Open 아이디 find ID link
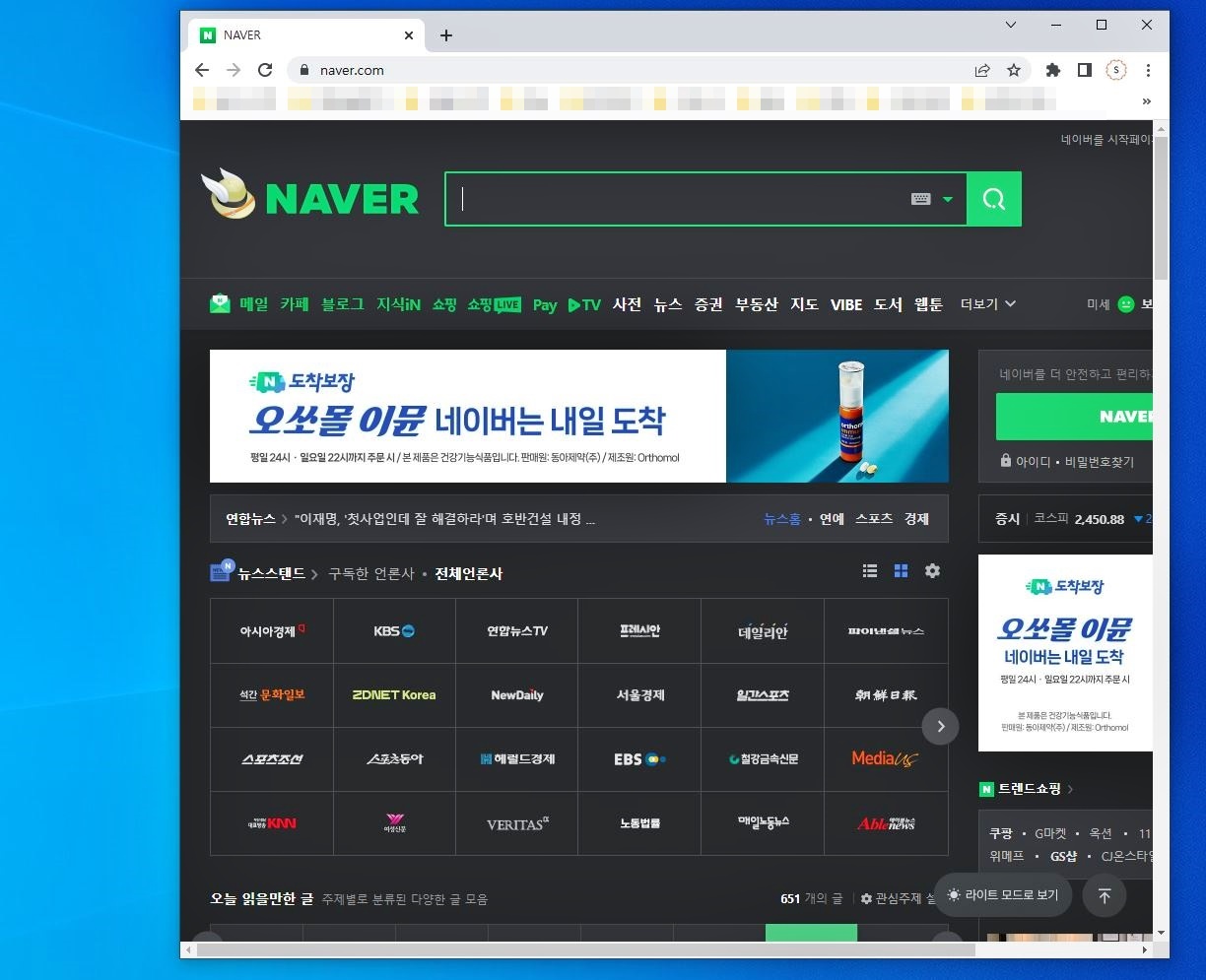Viewport: 1206px width, 980px height. [1034, 461]
